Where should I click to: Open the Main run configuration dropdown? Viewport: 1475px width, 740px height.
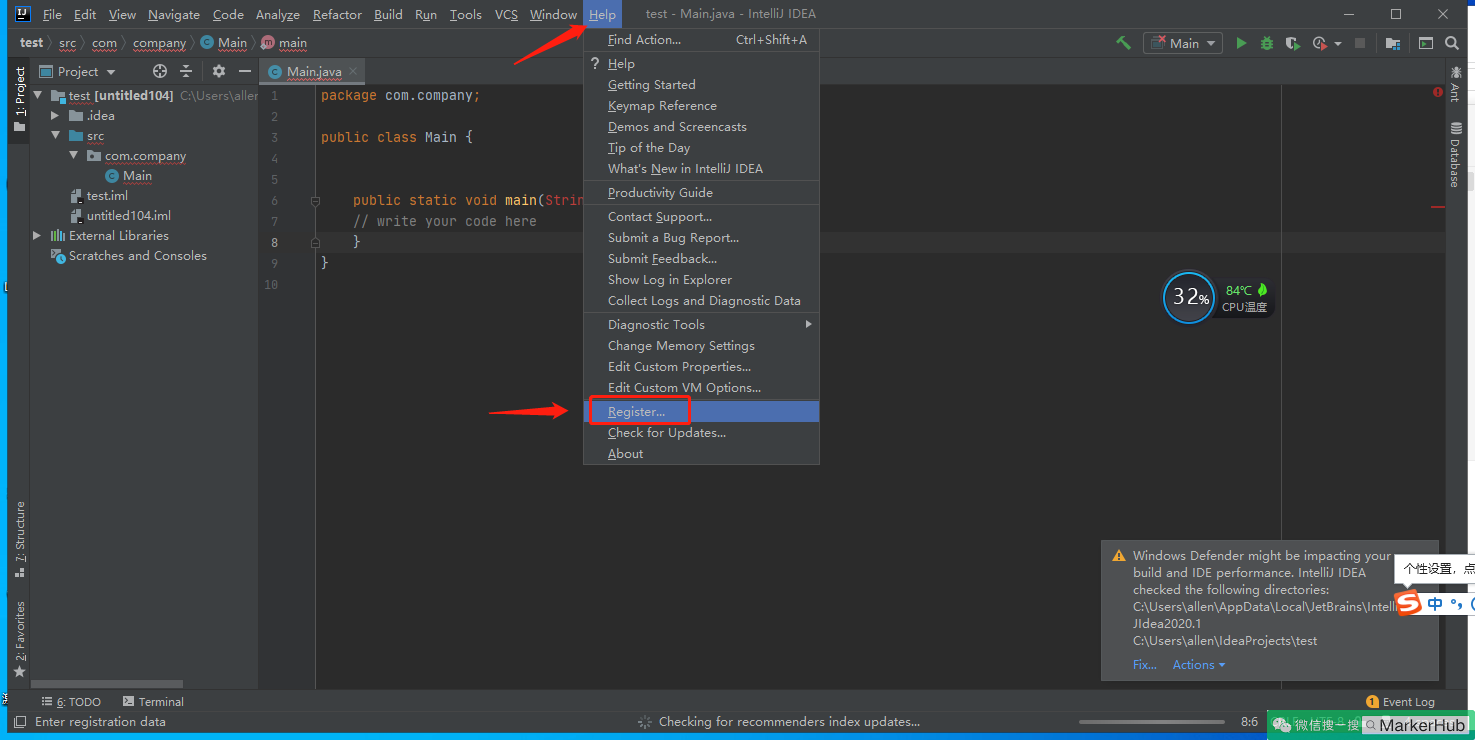click(1184, 43)
